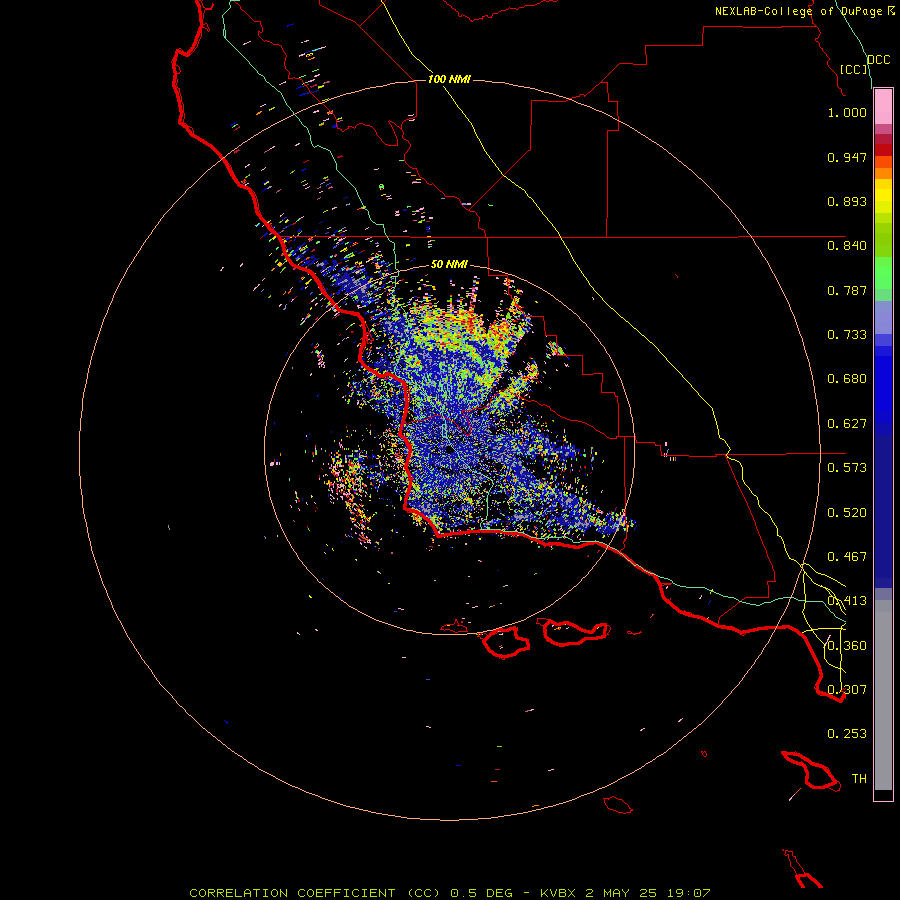
Task: Click the pink color band at legend top
Action: click(x=883, y=107)
